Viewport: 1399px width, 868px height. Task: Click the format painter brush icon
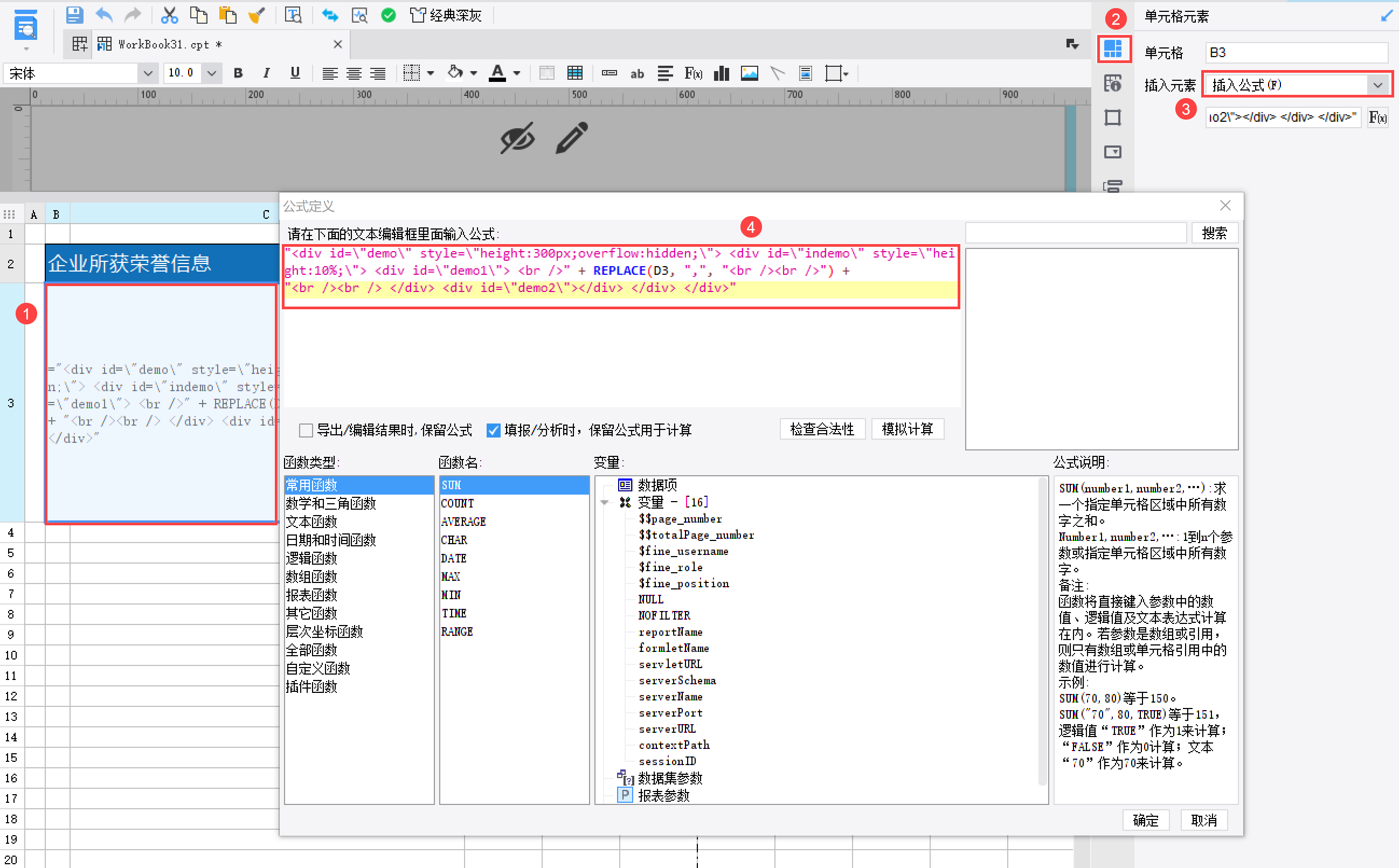coord(257,15)
